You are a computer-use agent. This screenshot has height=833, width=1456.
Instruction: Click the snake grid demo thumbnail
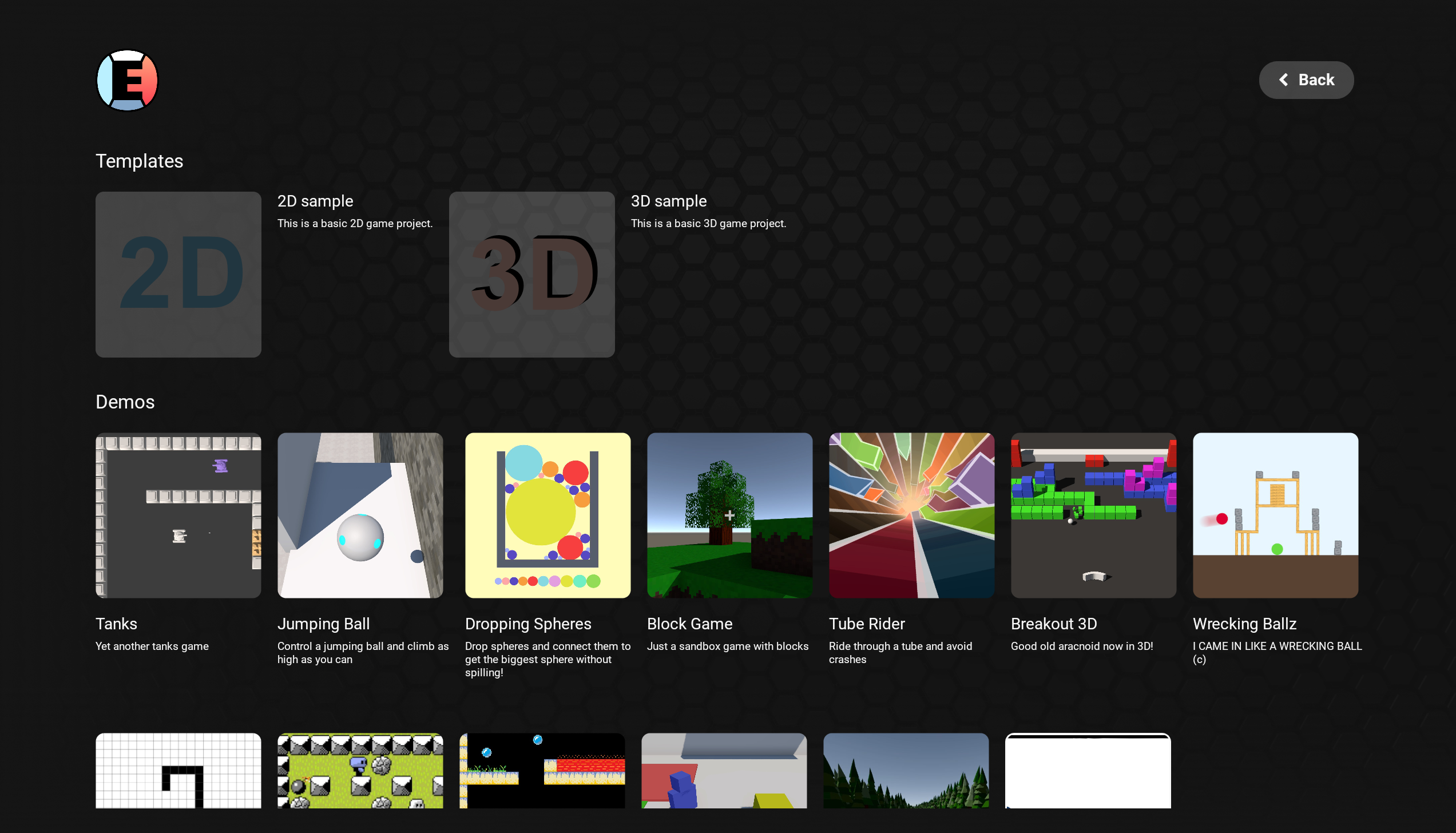178,770
